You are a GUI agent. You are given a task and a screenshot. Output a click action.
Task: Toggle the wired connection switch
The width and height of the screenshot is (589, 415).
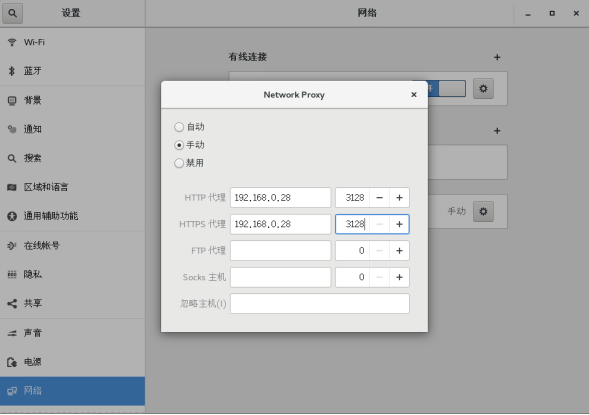coord(439,89)
